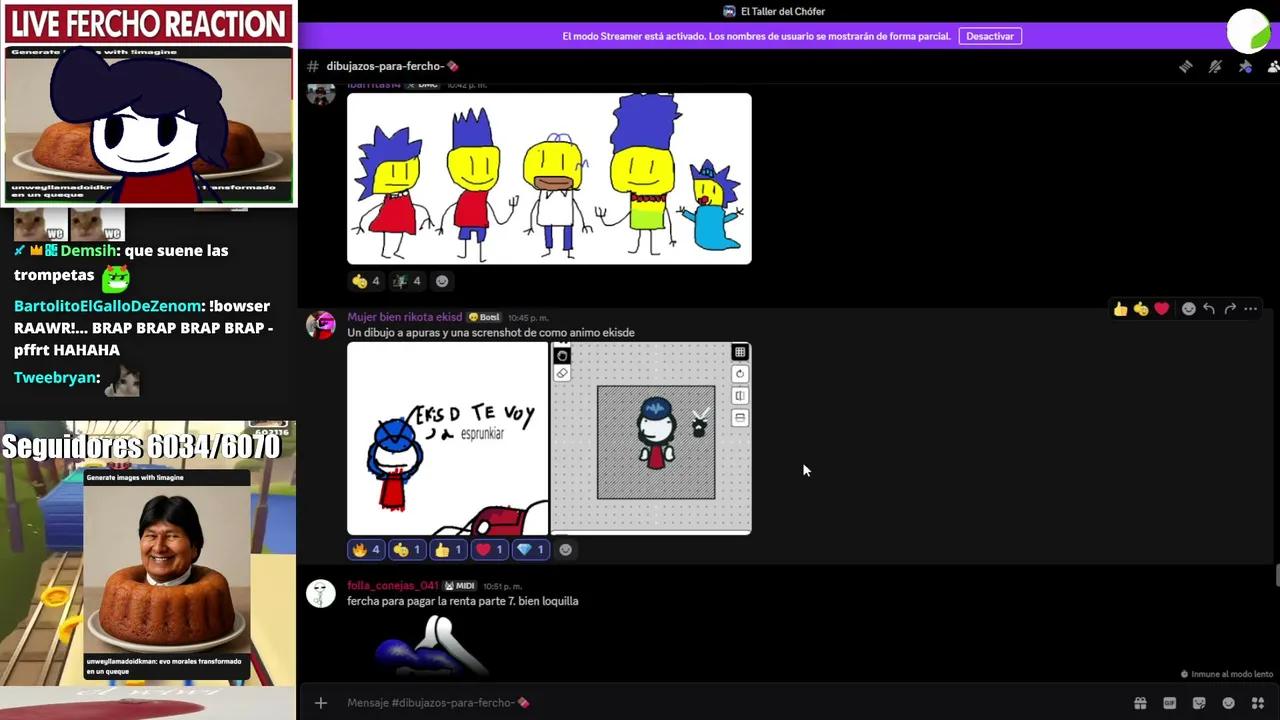The width and height of the screenshot is (1280, 720).
Task: Open the attachment plus button in message bar
Action: point(321,703)
